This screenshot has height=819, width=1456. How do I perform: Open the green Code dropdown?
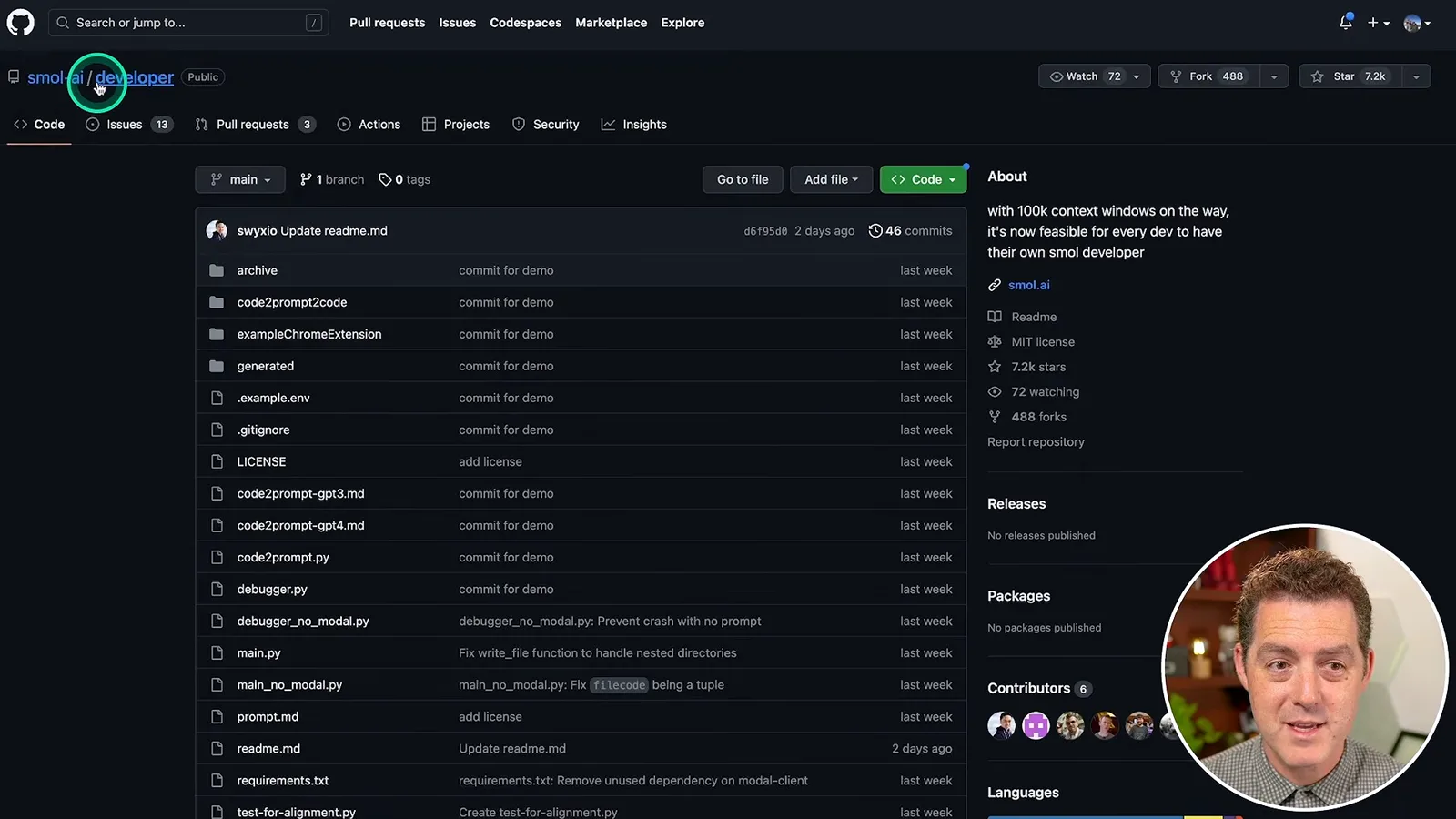pyautogui.click(x=923, y=179)
